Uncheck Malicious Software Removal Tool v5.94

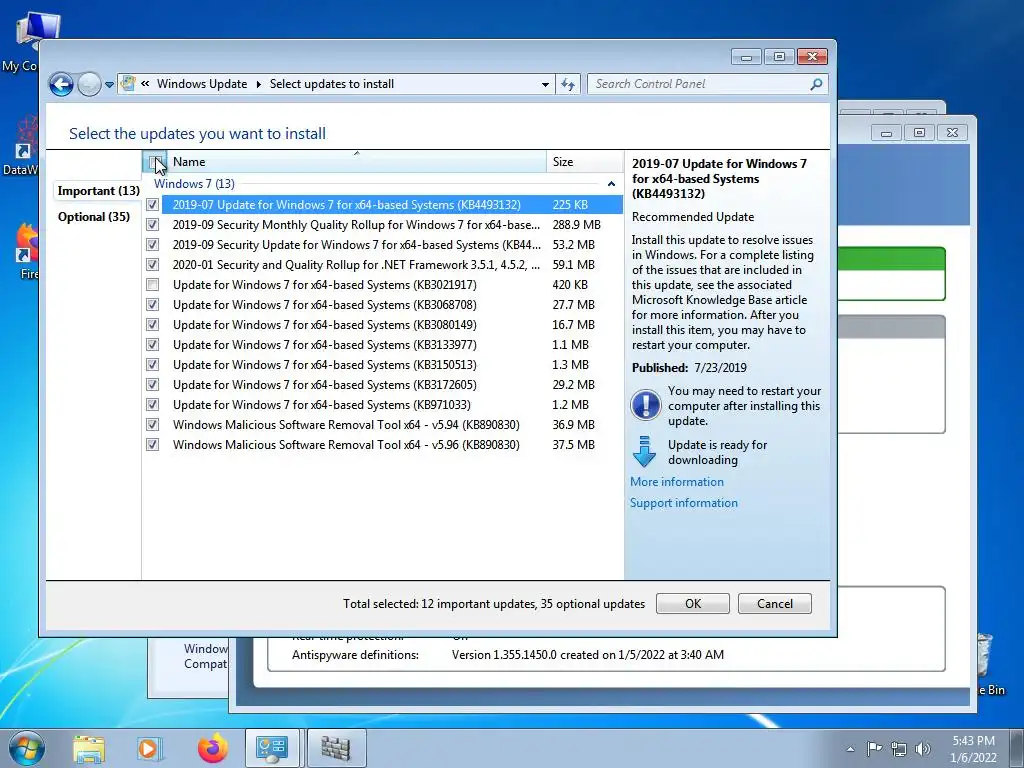(152, 424)
